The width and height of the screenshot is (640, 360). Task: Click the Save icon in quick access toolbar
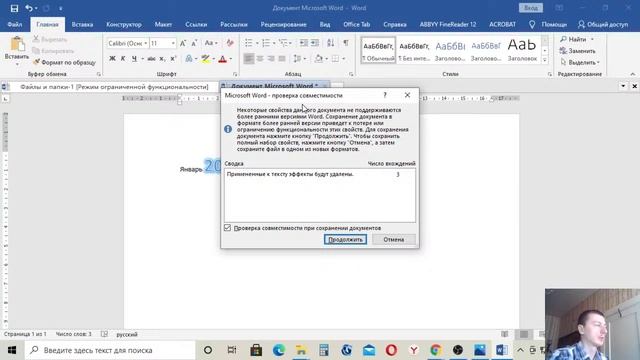coord(14,8)
